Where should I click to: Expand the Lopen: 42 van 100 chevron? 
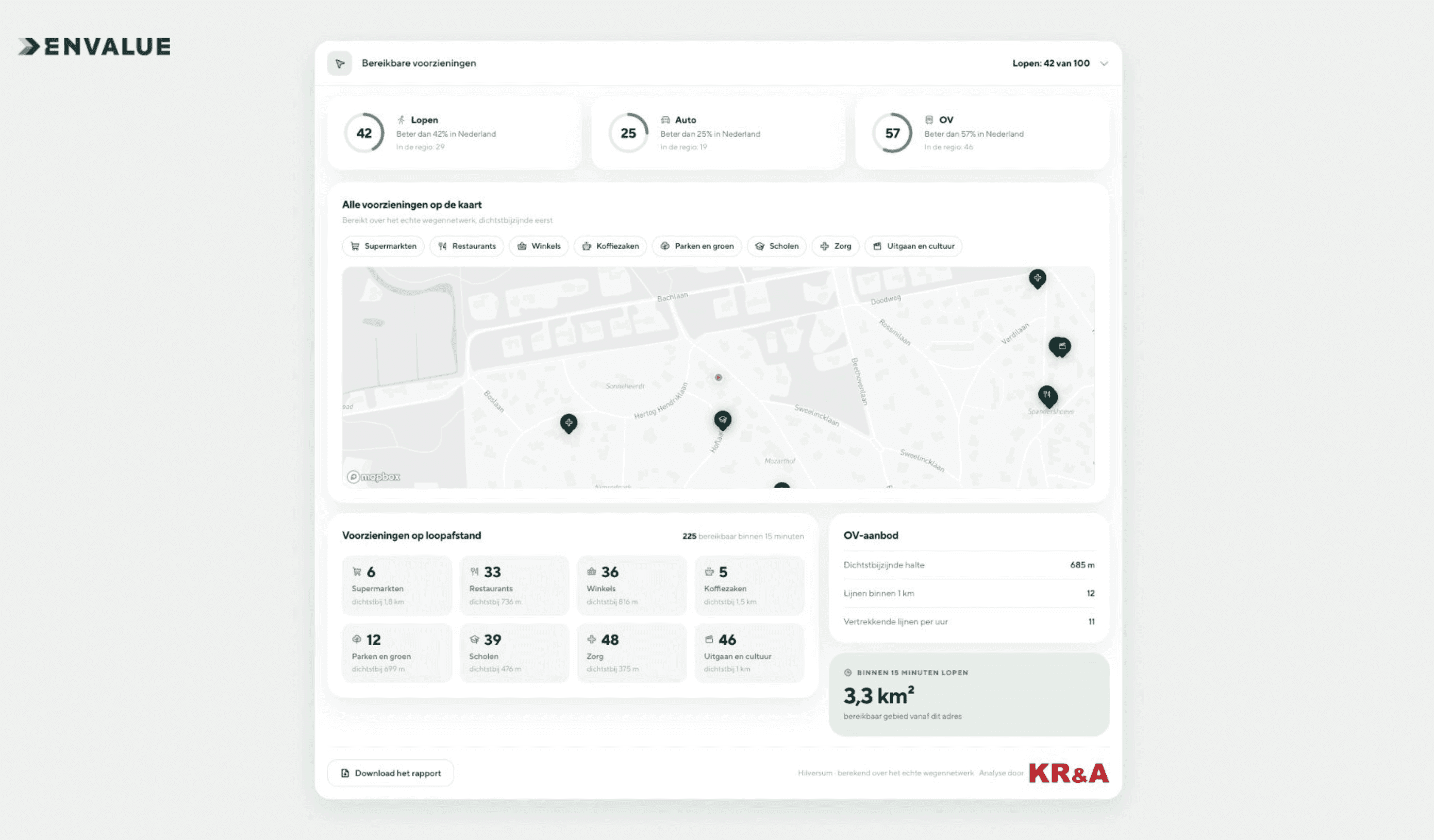[1104, 63]
